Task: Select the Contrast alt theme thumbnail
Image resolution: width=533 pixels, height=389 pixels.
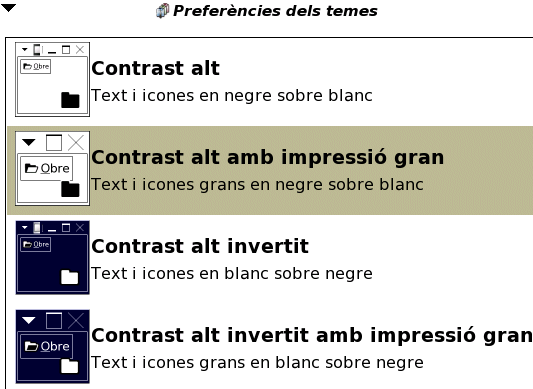Action: 52,79
